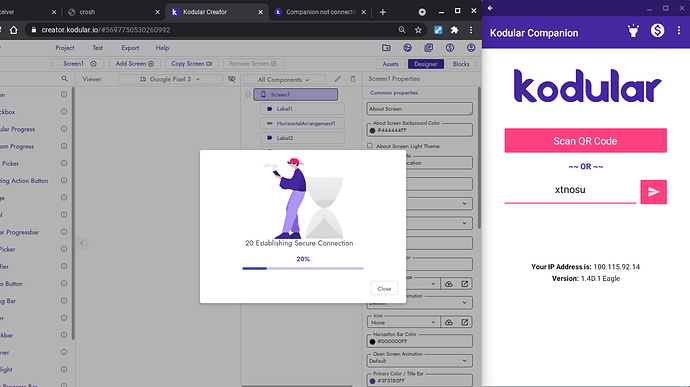The height and width of the screenshot is (387, 690).
Task: Open the Icon None dropdown
Action: click(404, 322)
